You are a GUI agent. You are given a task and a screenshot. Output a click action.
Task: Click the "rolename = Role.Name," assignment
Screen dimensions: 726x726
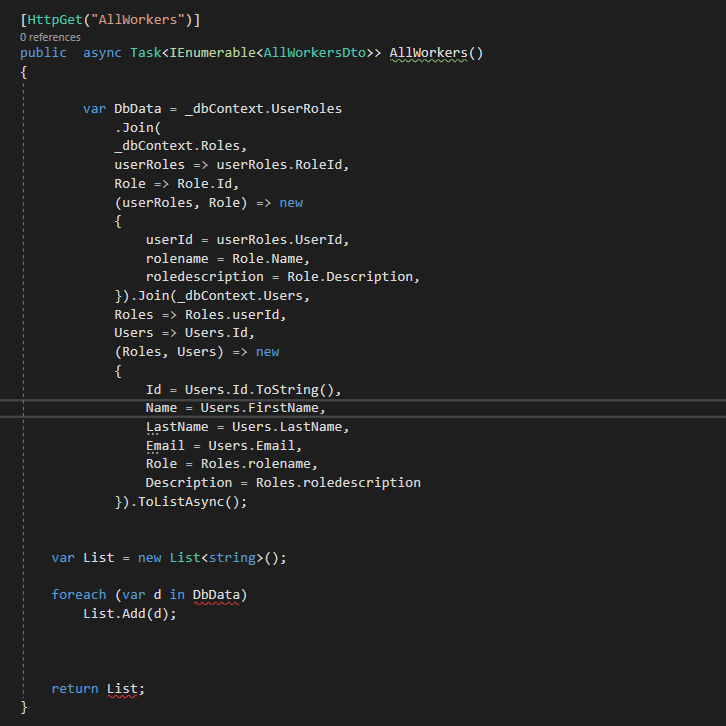point(228,258)
